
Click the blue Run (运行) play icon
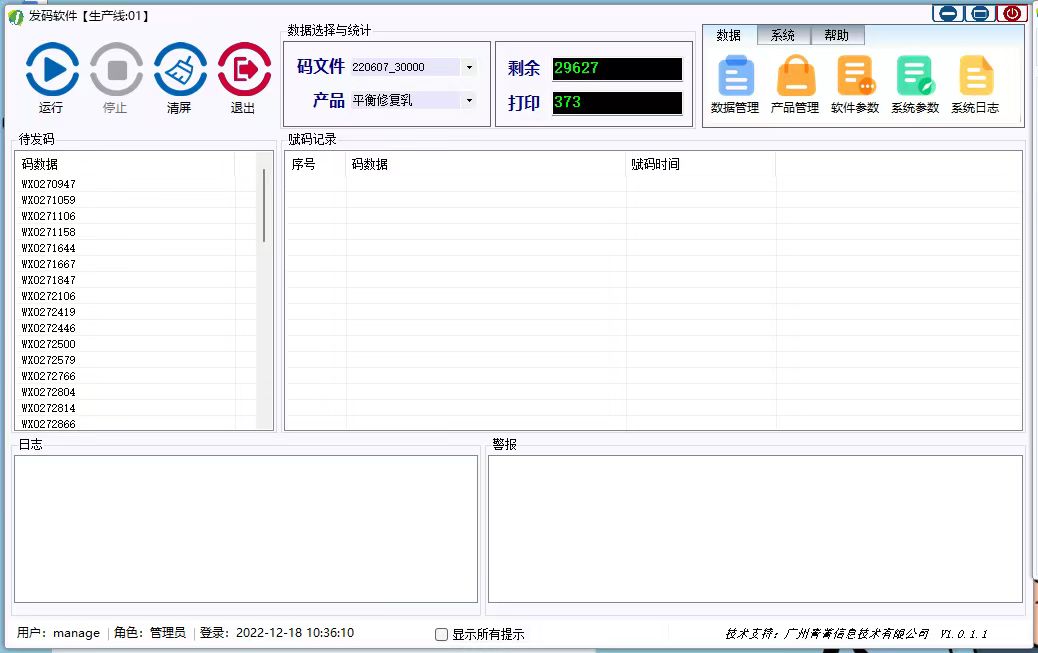pos(52,70)
